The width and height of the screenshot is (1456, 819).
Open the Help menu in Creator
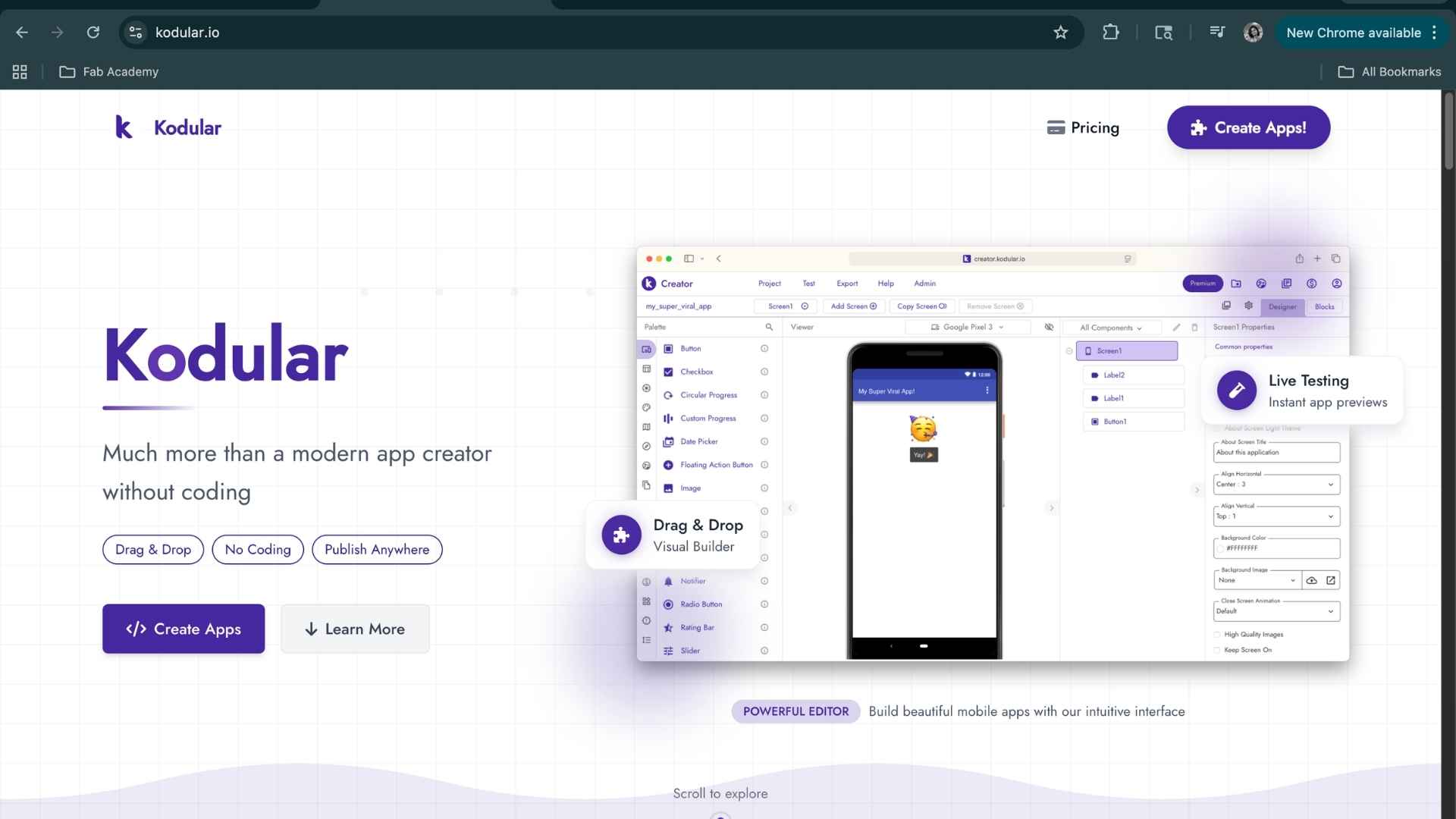[x=886, y=284]
